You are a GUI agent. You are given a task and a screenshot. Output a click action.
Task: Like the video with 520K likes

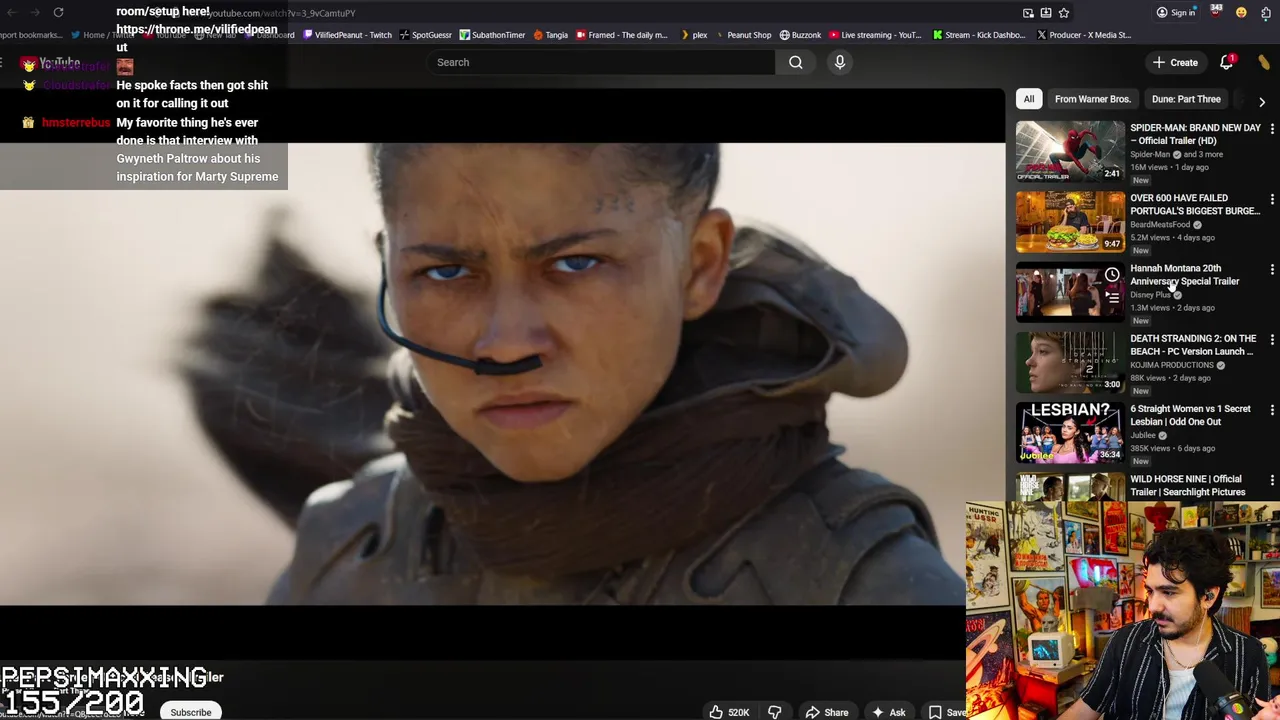coord(729,712)
